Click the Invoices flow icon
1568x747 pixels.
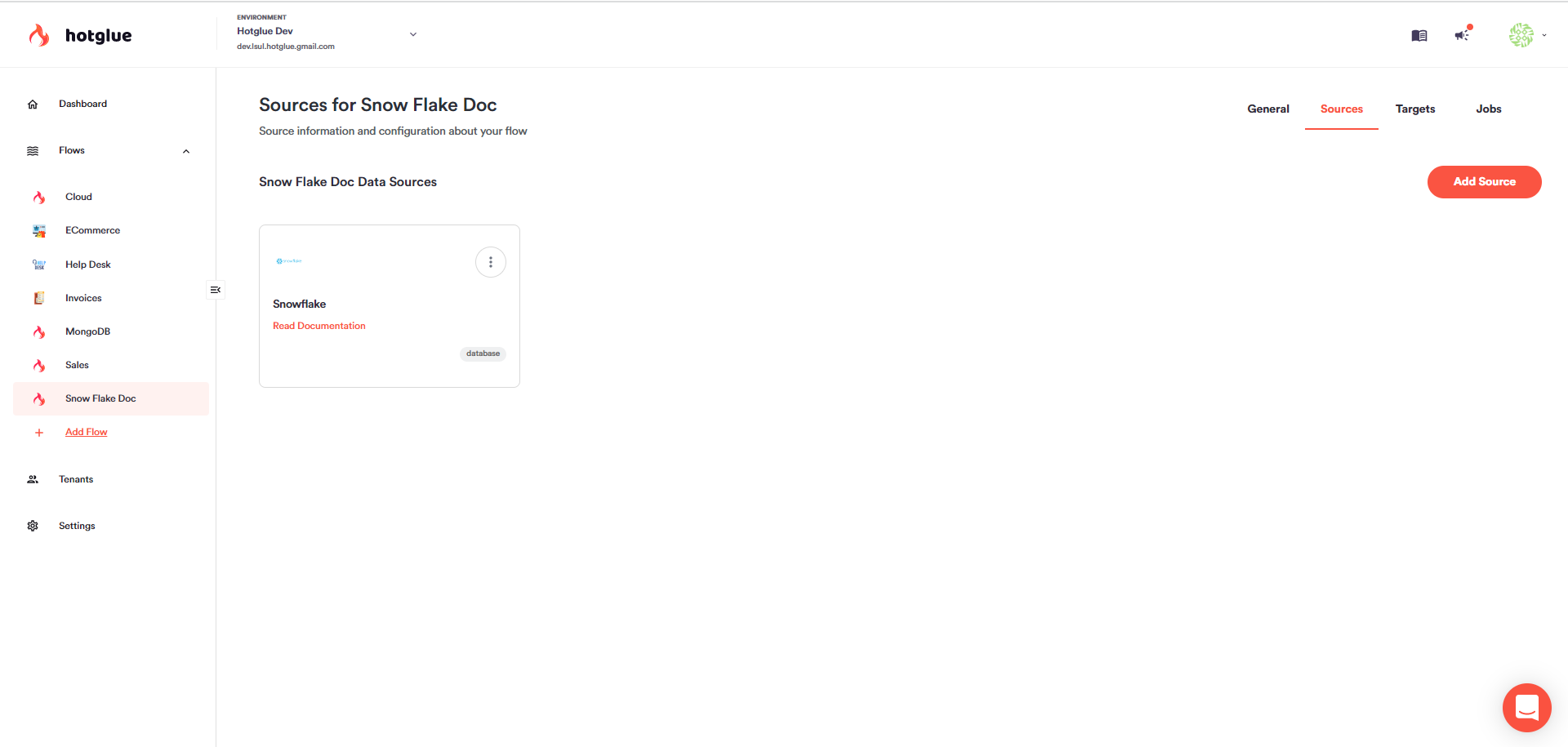[x=39, y=298]
